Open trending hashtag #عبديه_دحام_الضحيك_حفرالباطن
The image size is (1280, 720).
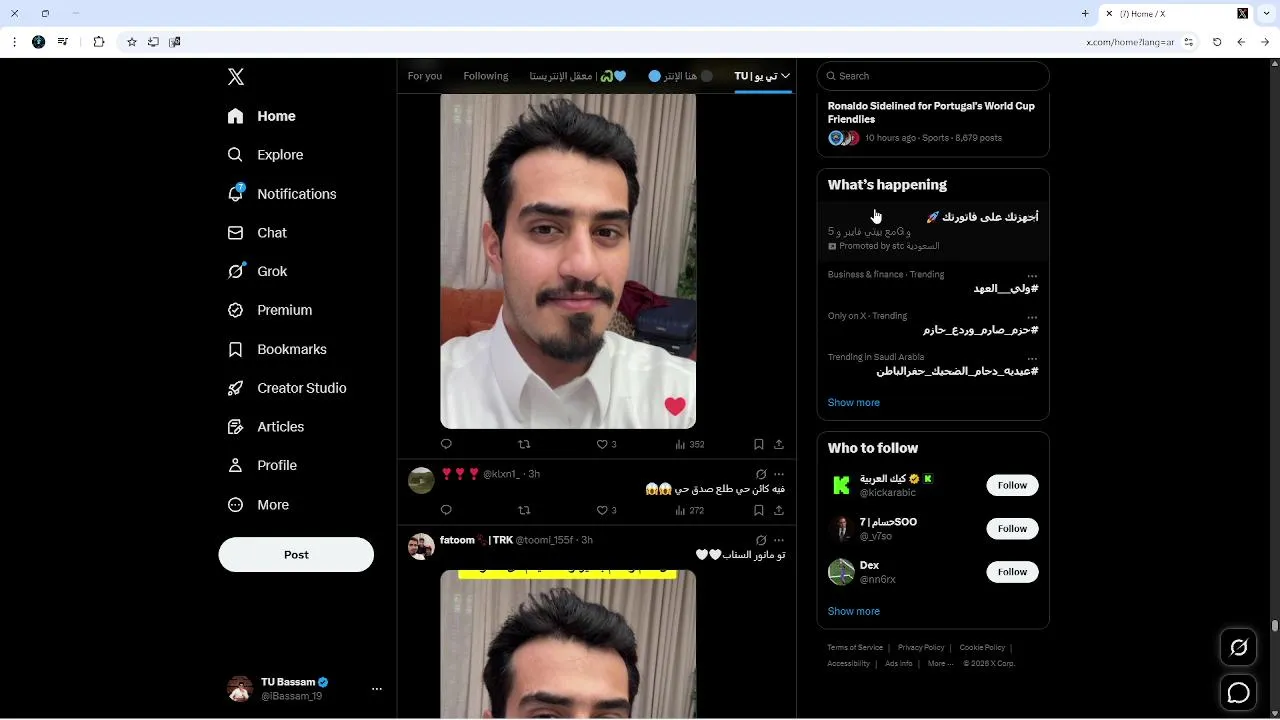tap(957, 371)
